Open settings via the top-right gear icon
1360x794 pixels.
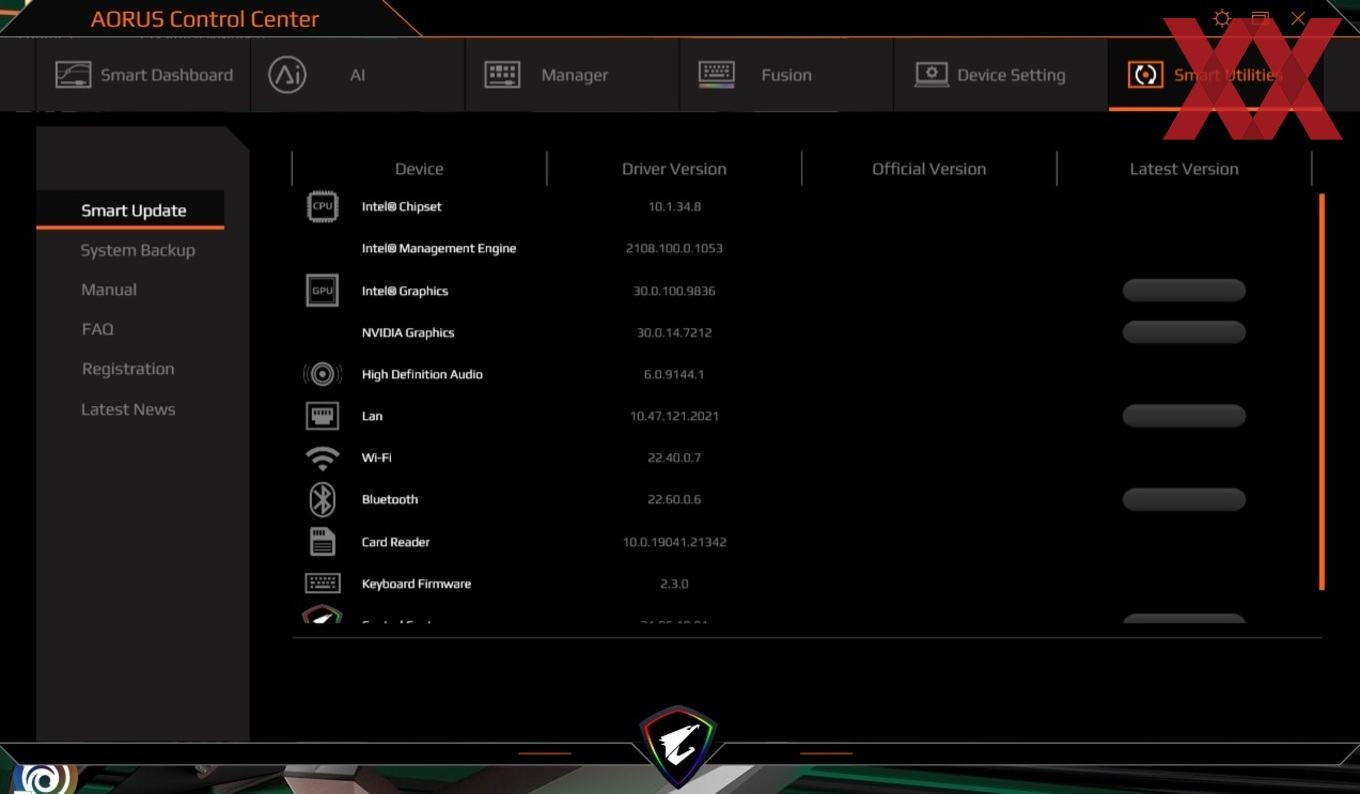[1221, 18]
